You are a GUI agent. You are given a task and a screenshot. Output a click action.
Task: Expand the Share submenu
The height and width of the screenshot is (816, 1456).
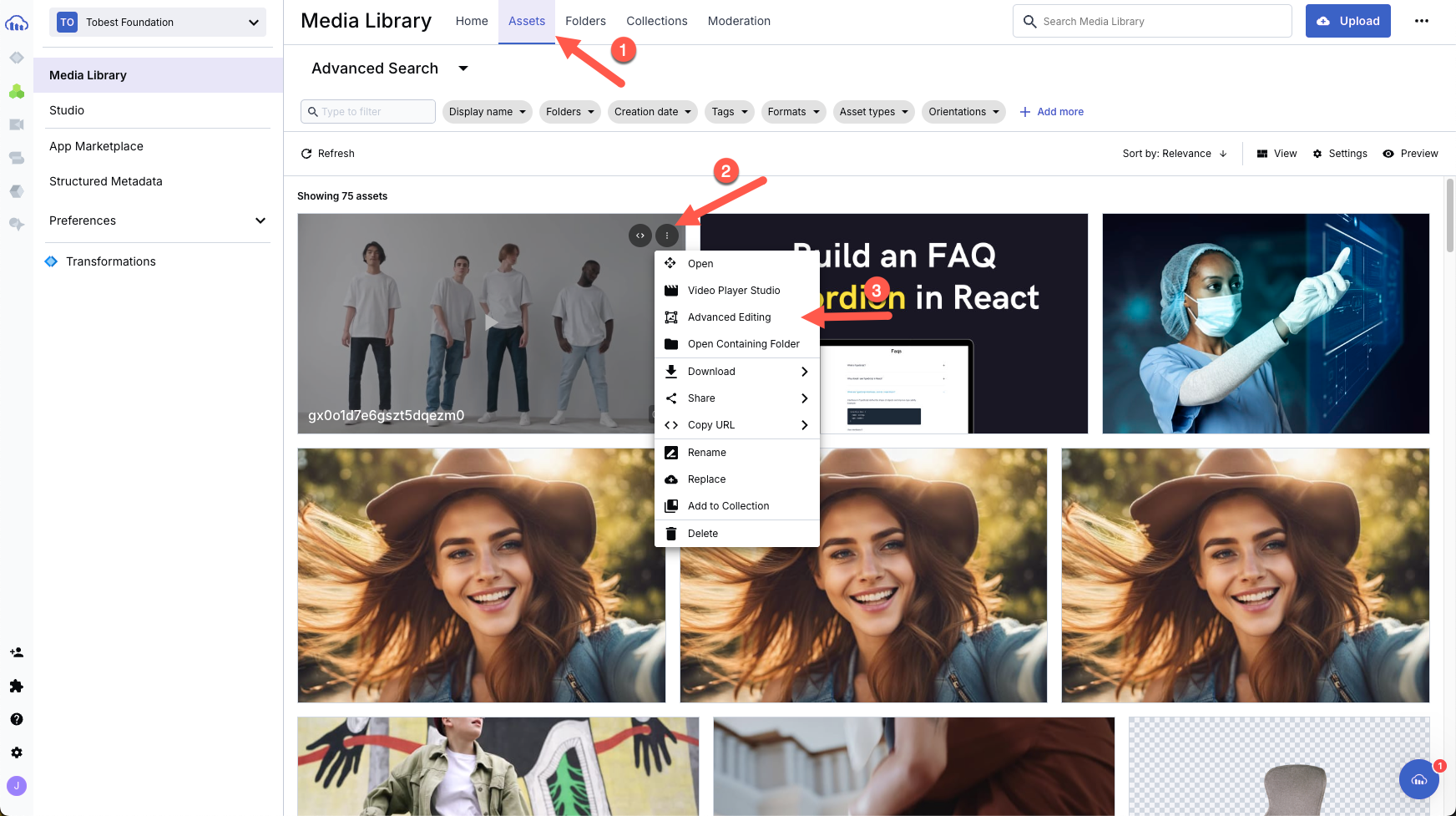pos(737,398)
